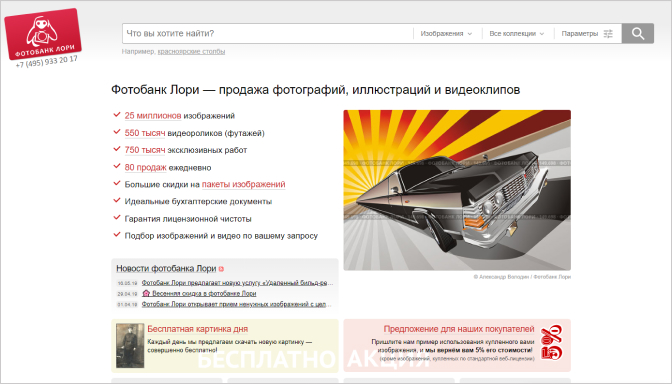Expand the Изображения dropdown
The width and height of the screenshot is (672, 384).
(446, 33)
